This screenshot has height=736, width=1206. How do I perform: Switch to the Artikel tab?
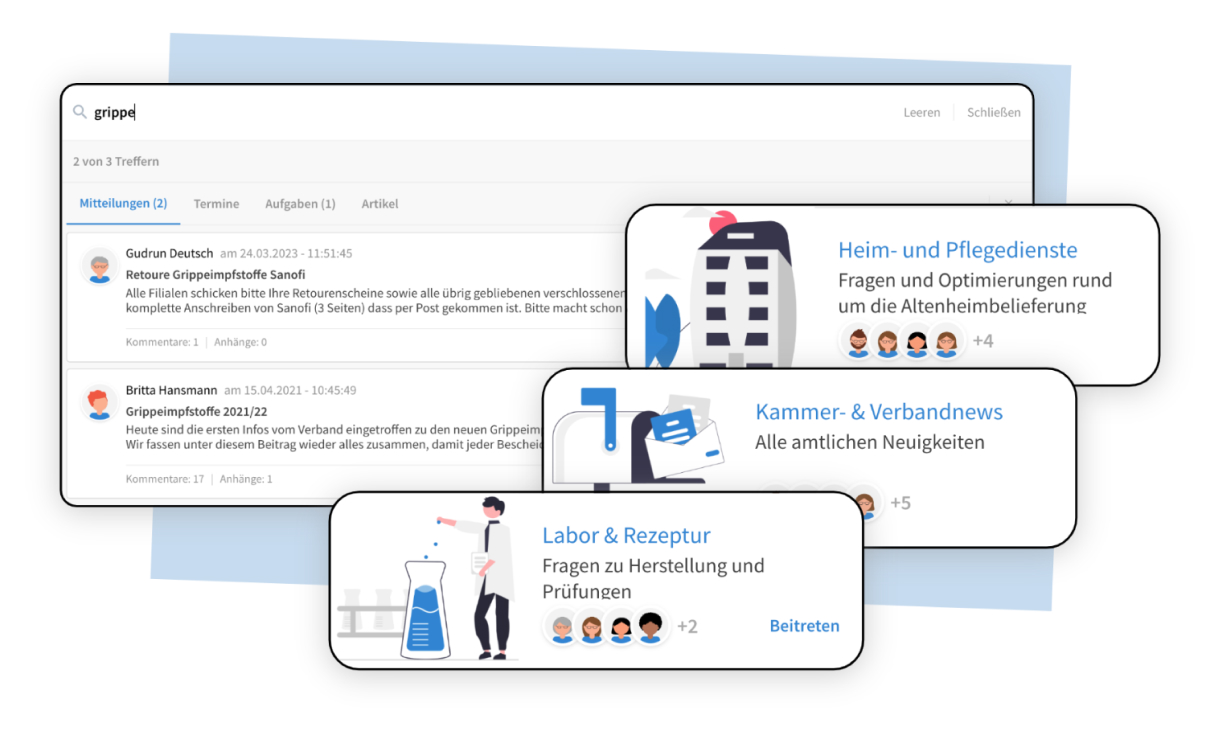[380, 204]
